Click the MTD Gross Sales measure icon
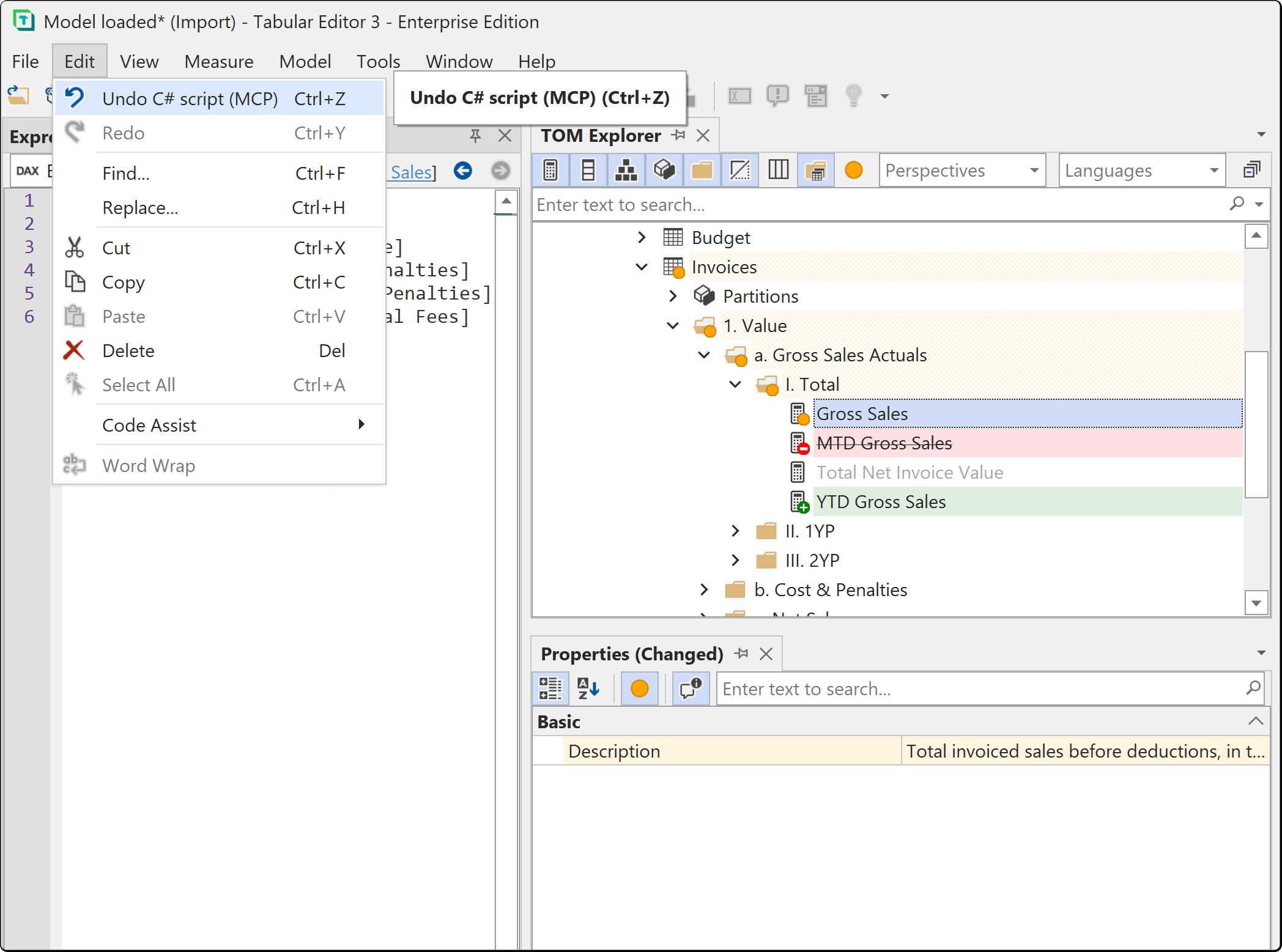 (799, 443)
